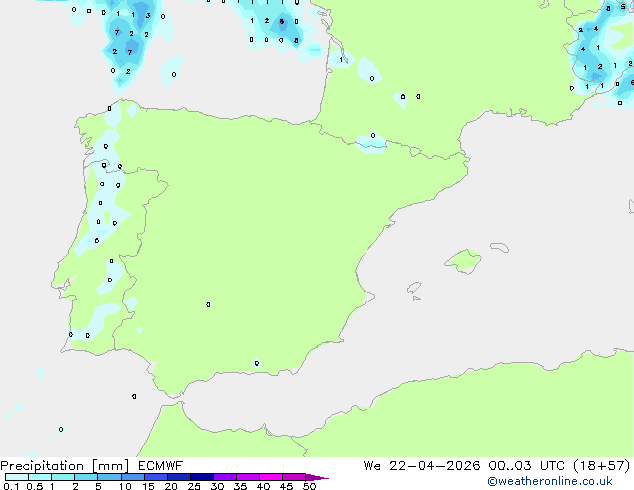This screenshot has width=634, height=490.
Task: Pick the bright magenta legend swatch above 40
Action: coord(271,477)
